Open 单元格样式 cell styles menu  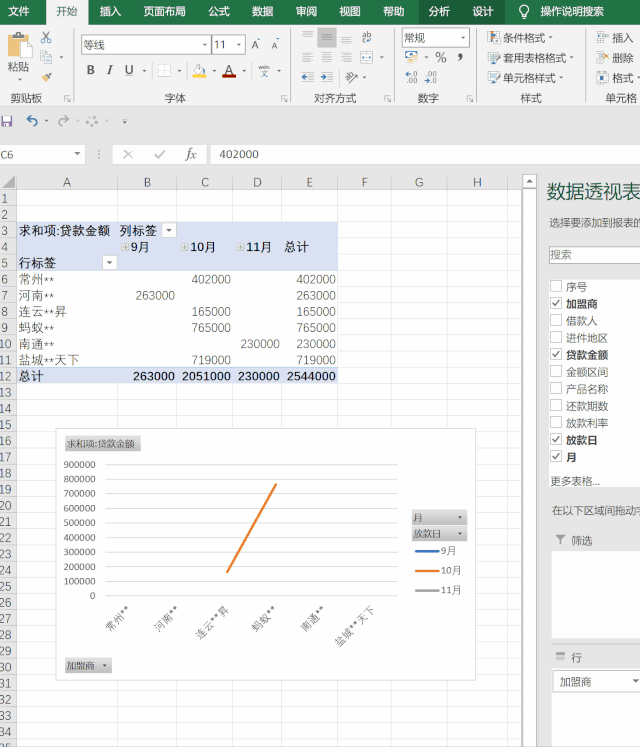526,78
